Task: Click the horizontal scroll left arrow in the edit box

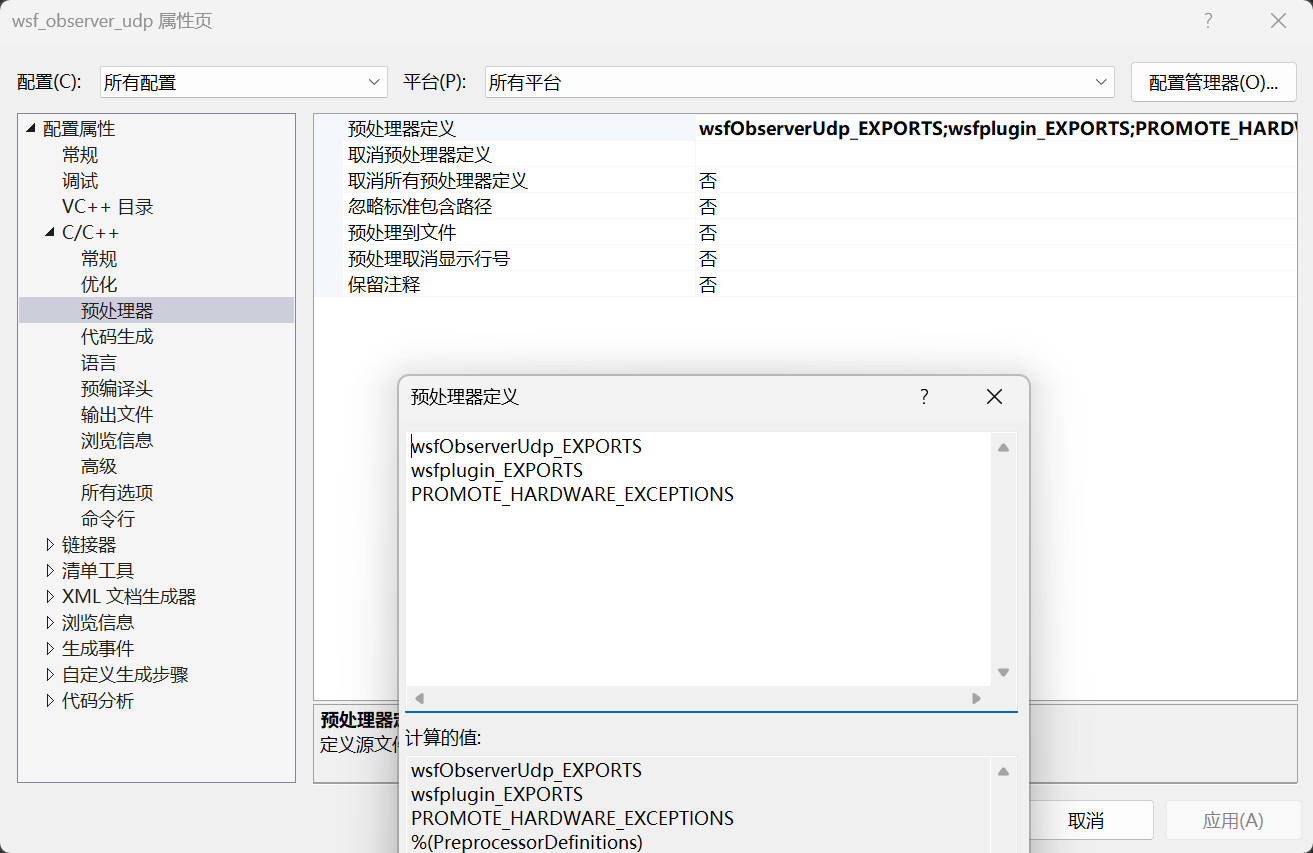Action: [420, 698]
